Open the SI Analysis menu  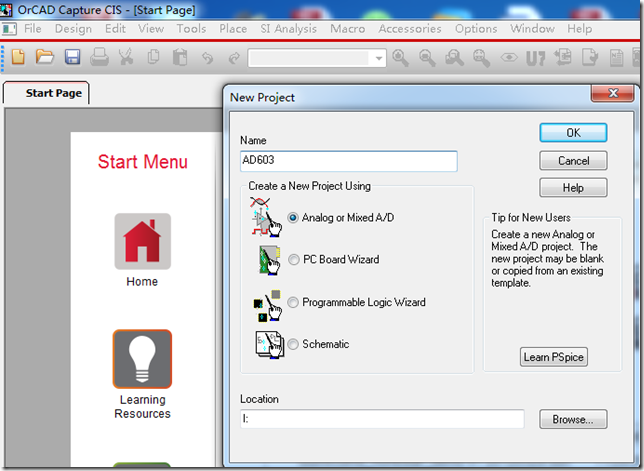[x=288, y=29]
